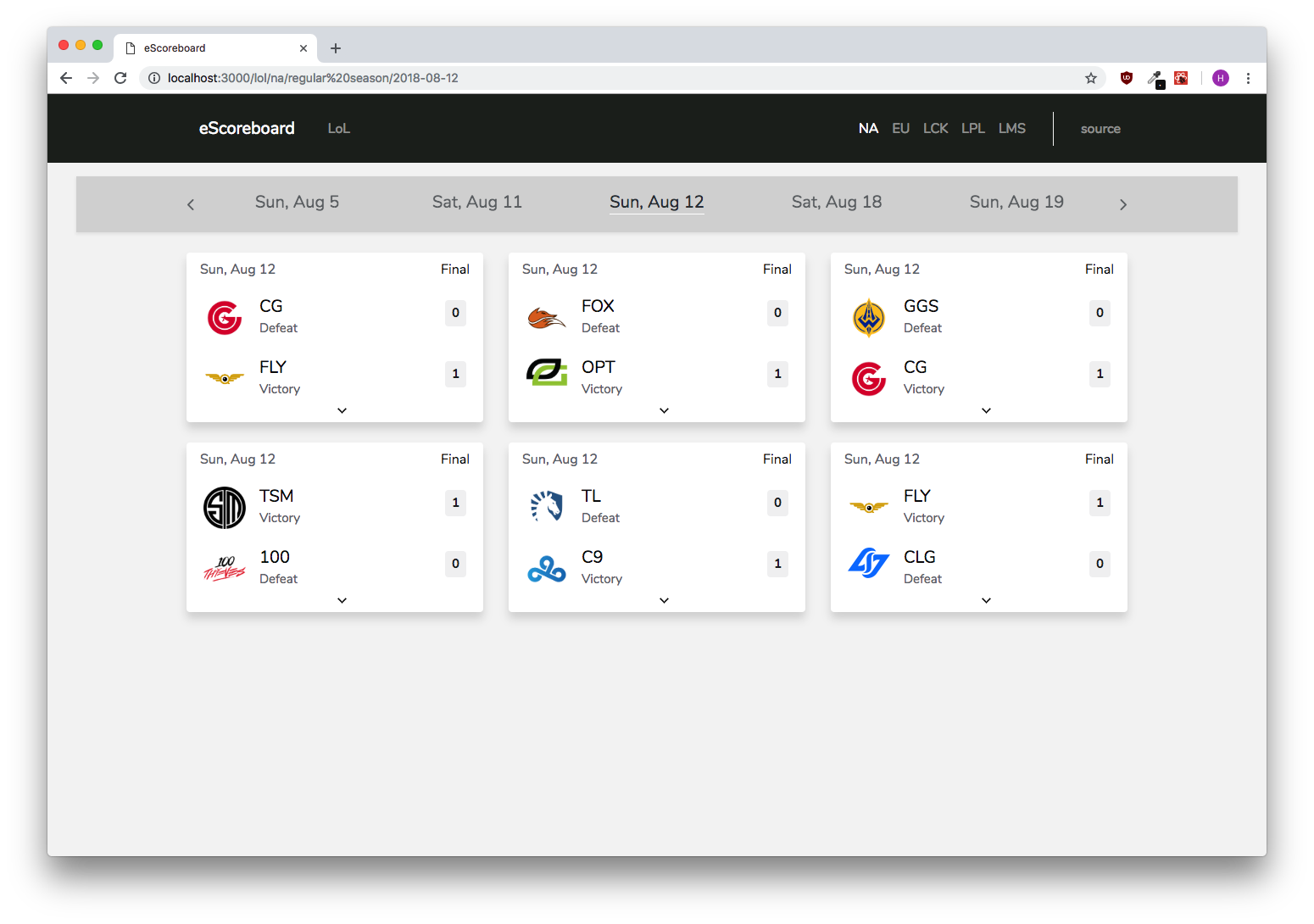Screen dimensions: 1314x924
Task: Click the C9 score box
Action: click(777, 564)
